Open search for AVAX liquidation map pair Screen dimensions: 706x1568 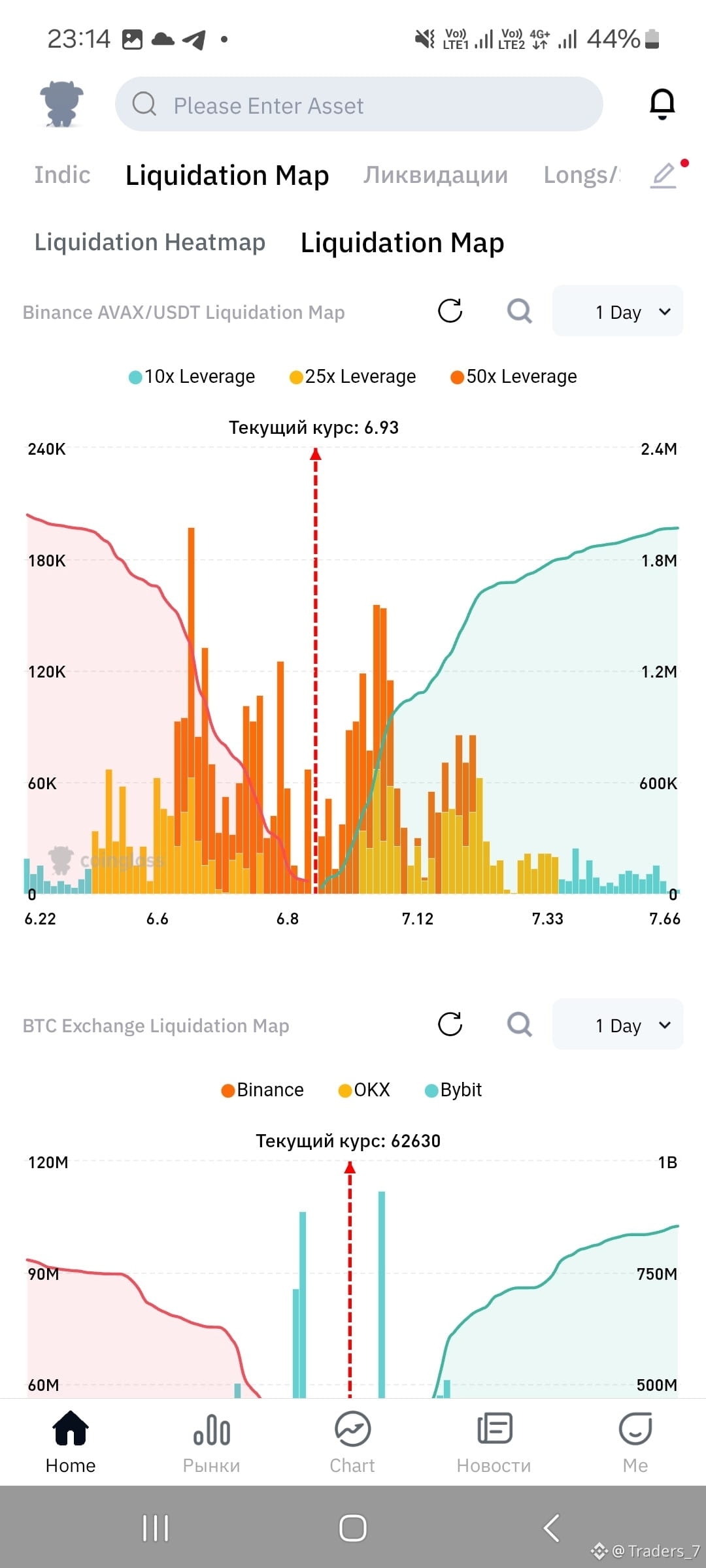pos(520,311)
